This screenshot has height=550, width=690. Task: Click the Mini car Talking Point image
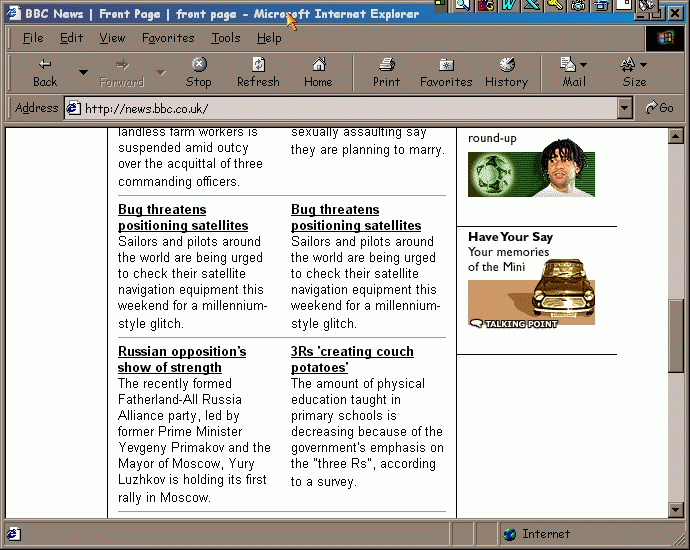pos(531,293)
